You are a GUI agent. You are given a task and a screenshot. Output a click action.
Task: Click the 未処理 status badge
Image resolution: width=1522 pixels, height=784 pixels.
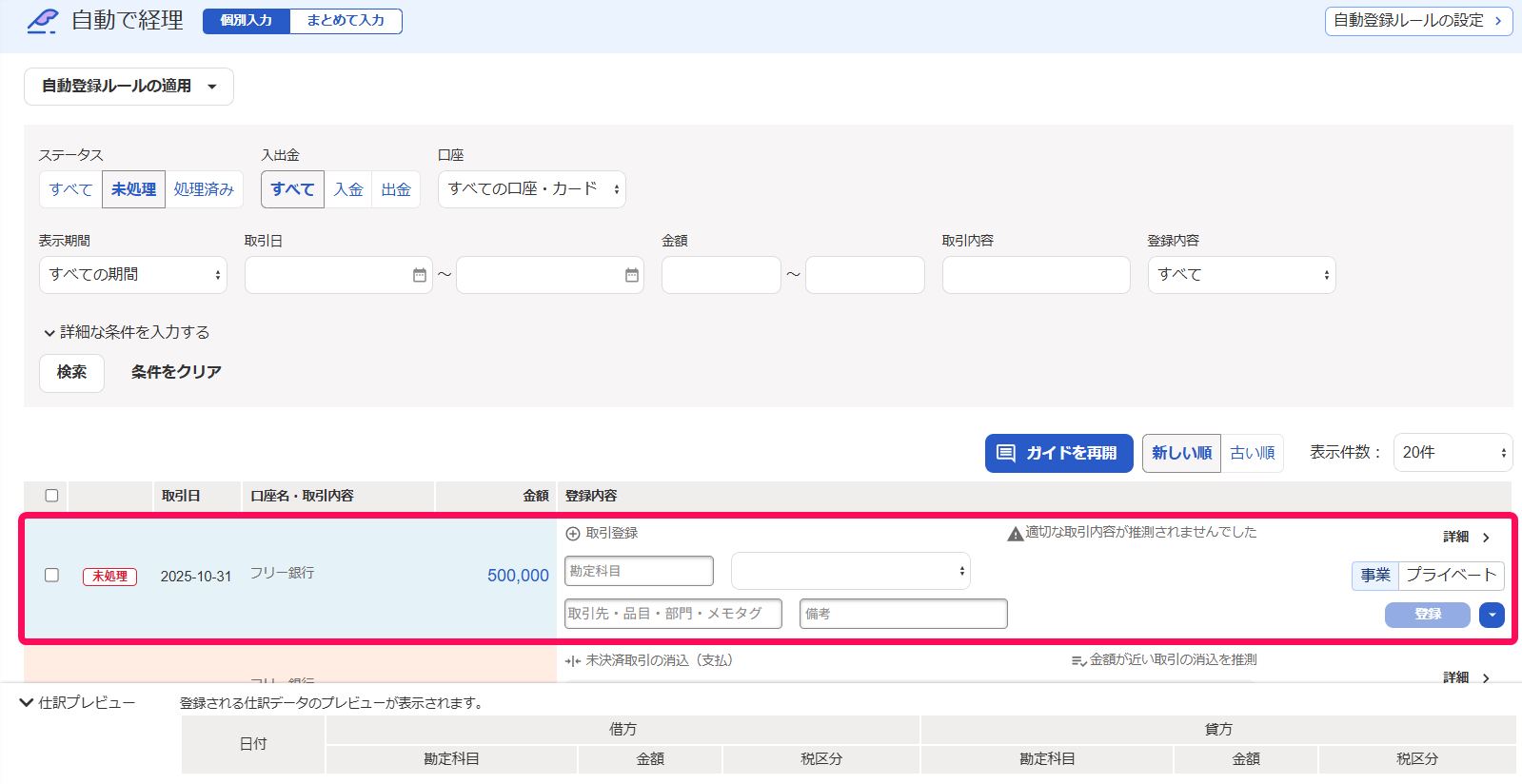coord(109,577)
